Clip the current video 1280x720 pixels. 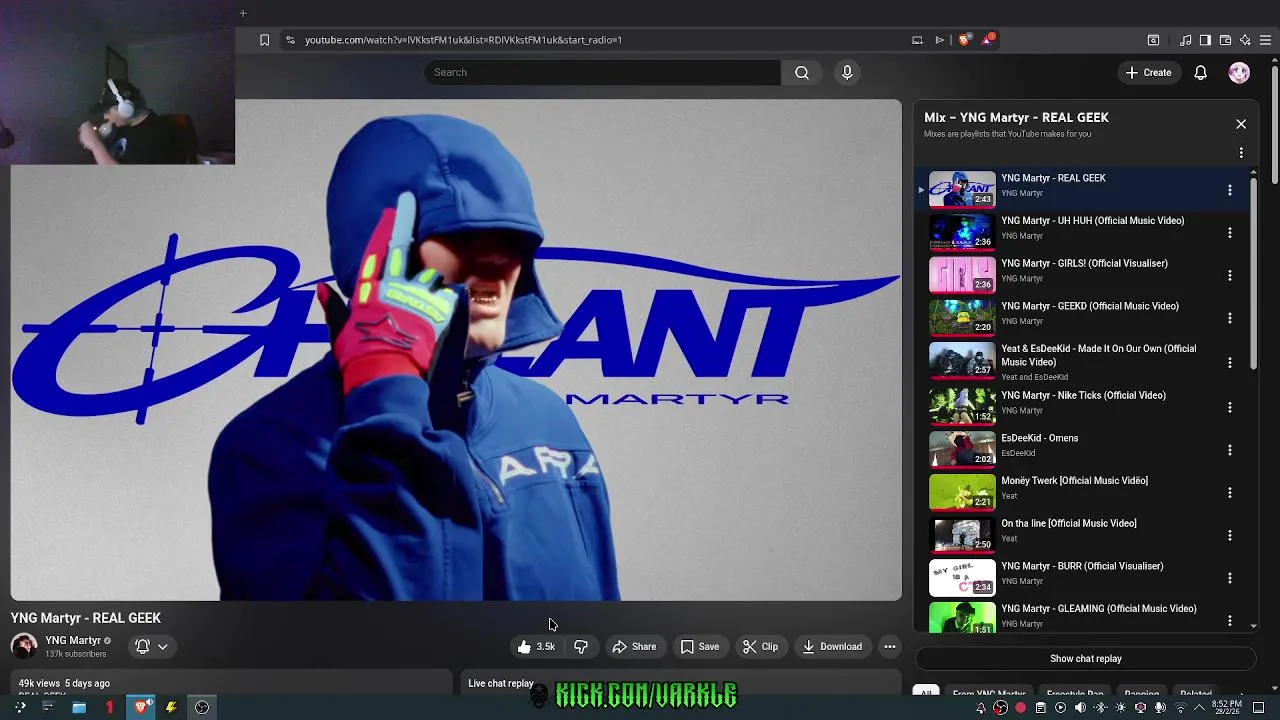tap(760, 646)
